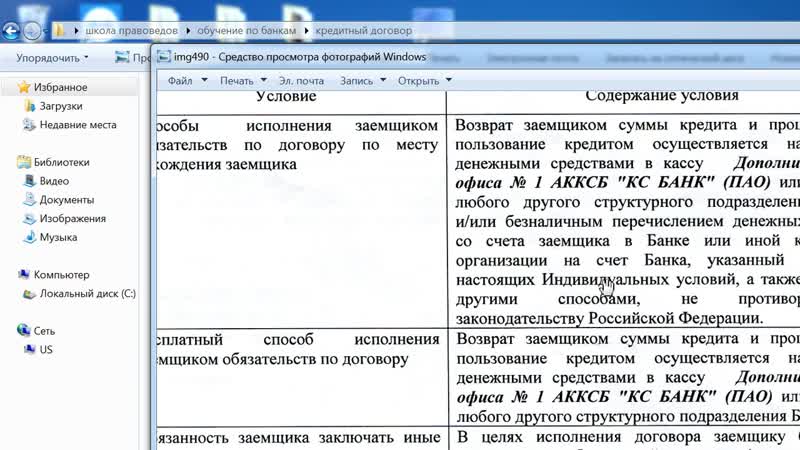Select Локальный диск (C:) entry
Image resolution: width=800 pixels, height=450 pixels.
pyautogui.click(x=88, y=294)
